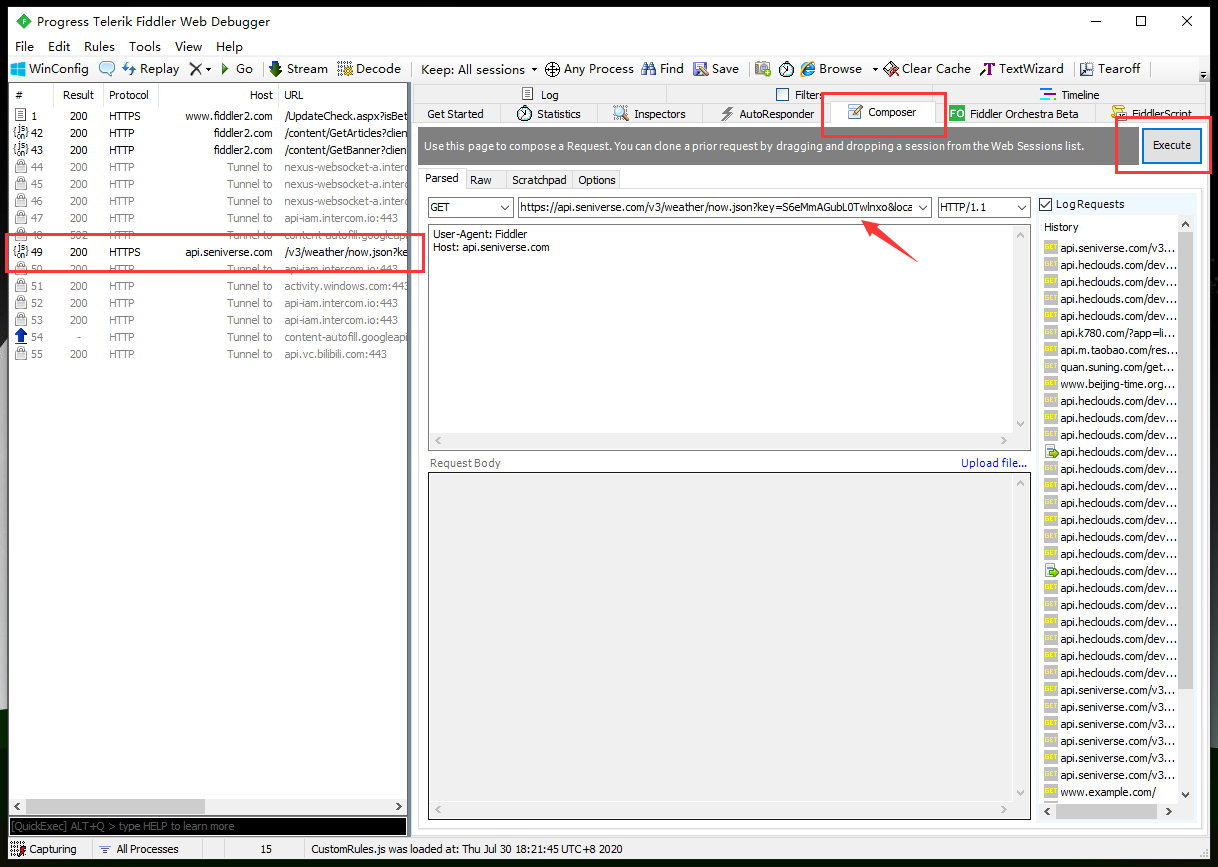Click the camera screenshot icon
Image resolution: width=1218 pixels, height=867 pixels.
point(763,69)
